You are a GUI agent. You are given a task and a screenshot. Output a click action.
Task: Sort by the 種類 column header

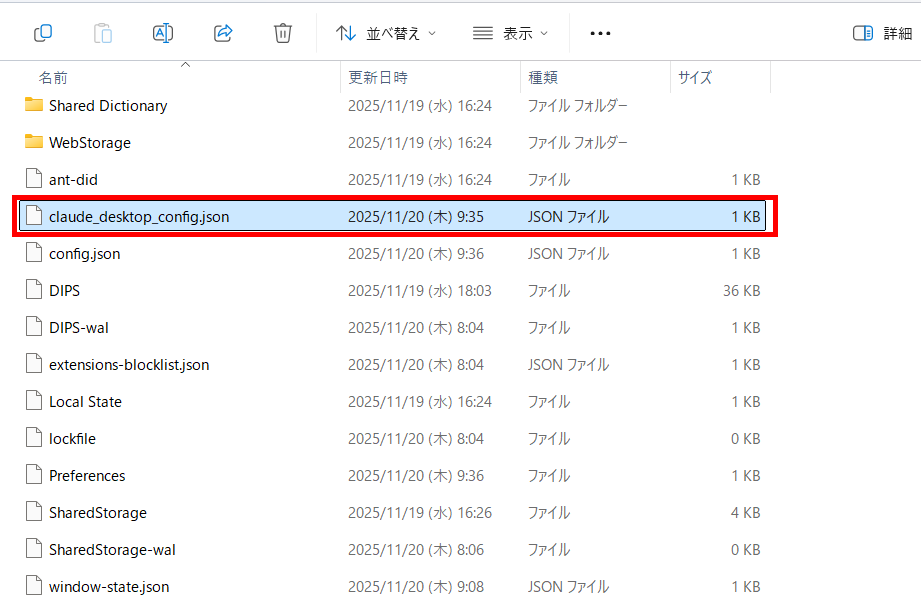pos(543,78)
